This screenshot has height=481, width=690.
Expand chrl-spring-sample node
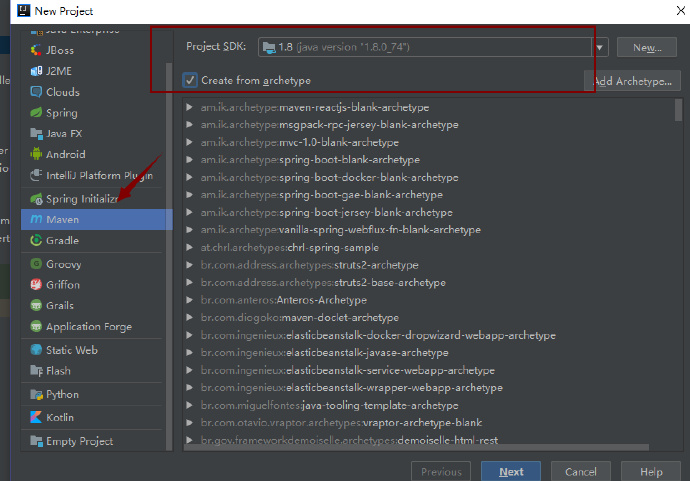click(x=189, y=247)
